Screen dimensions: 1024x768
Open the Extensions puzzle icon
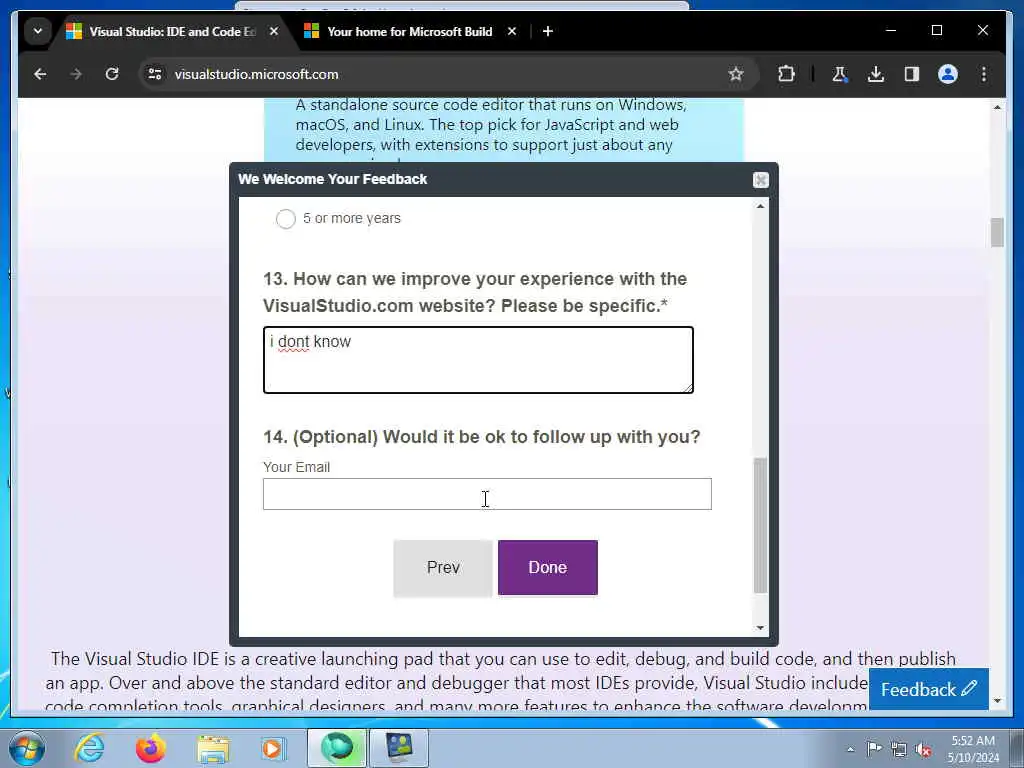tap(786, 74)
